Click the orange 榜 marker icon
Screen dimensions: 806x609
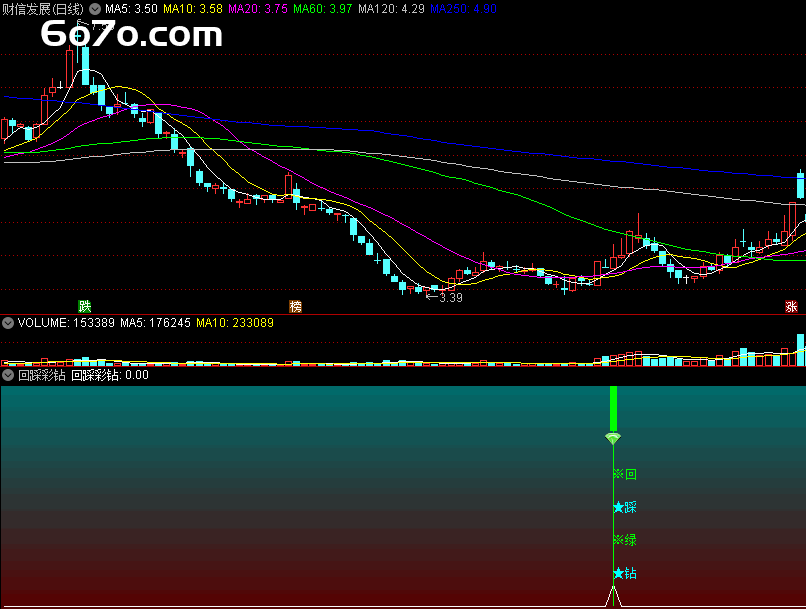click(x=295, y=307)
